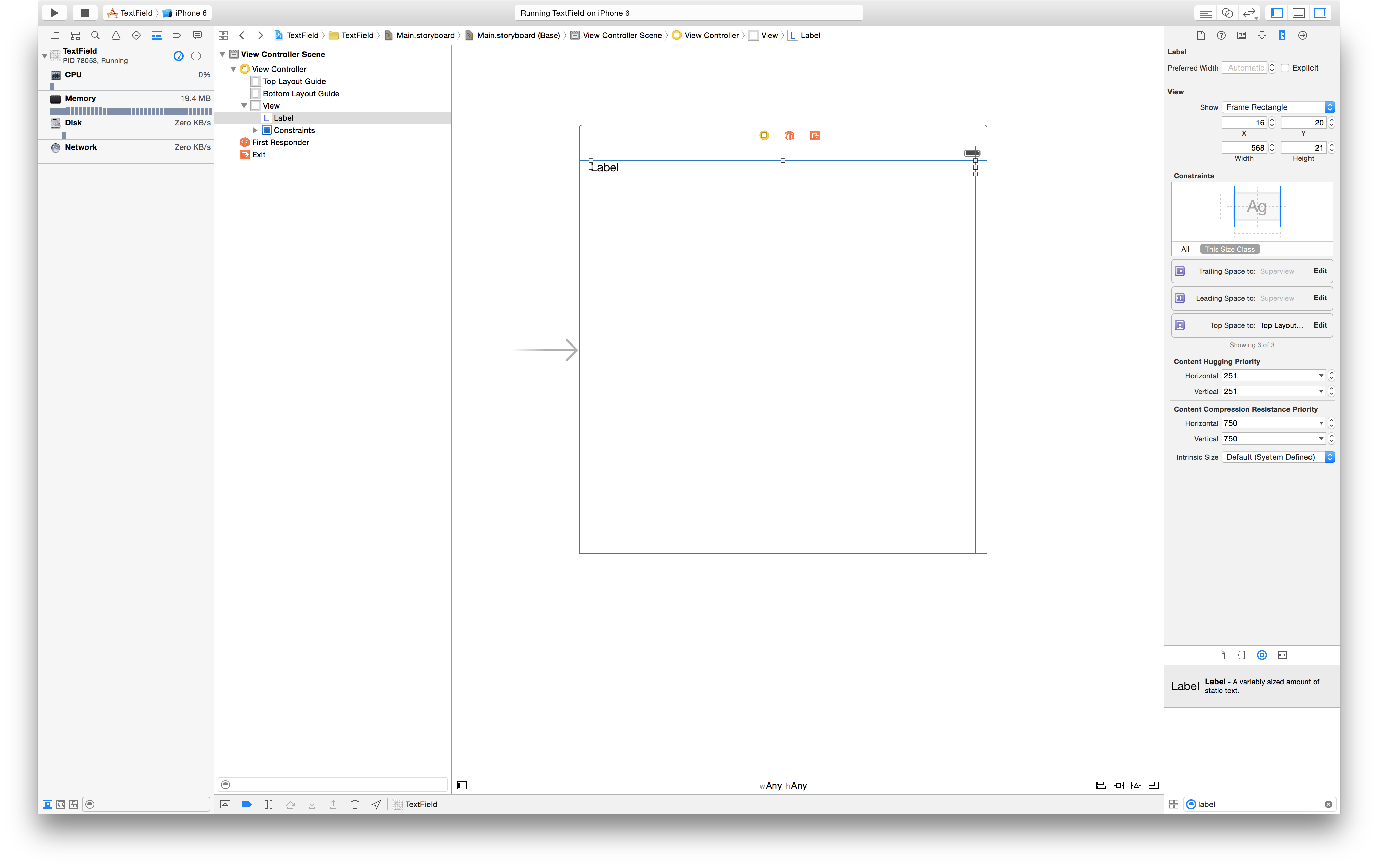Enable the Explicit preferred width checkbox

coord(1285,67)
